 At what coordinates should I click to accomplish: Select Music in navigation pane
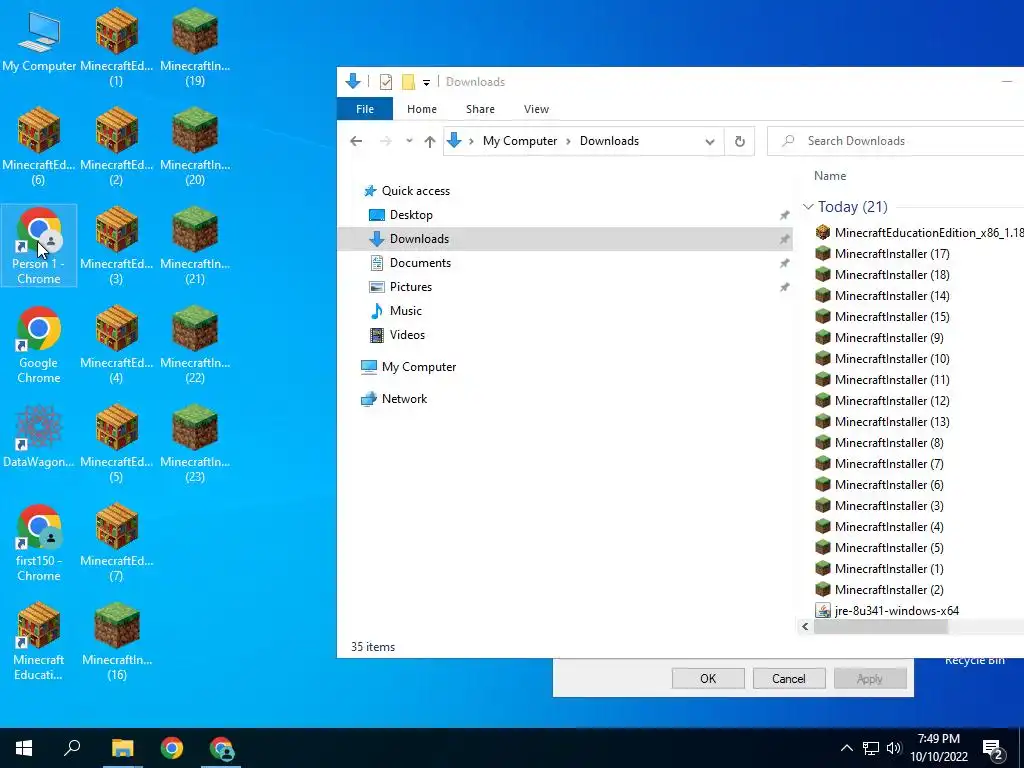tap(406, 311)
